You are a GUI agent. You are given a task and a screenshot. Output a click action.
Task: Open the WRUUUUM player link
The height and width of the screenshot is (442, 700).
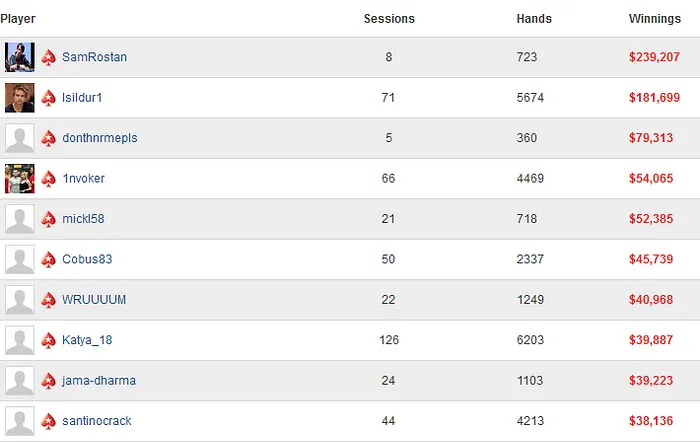click(94, 300)
